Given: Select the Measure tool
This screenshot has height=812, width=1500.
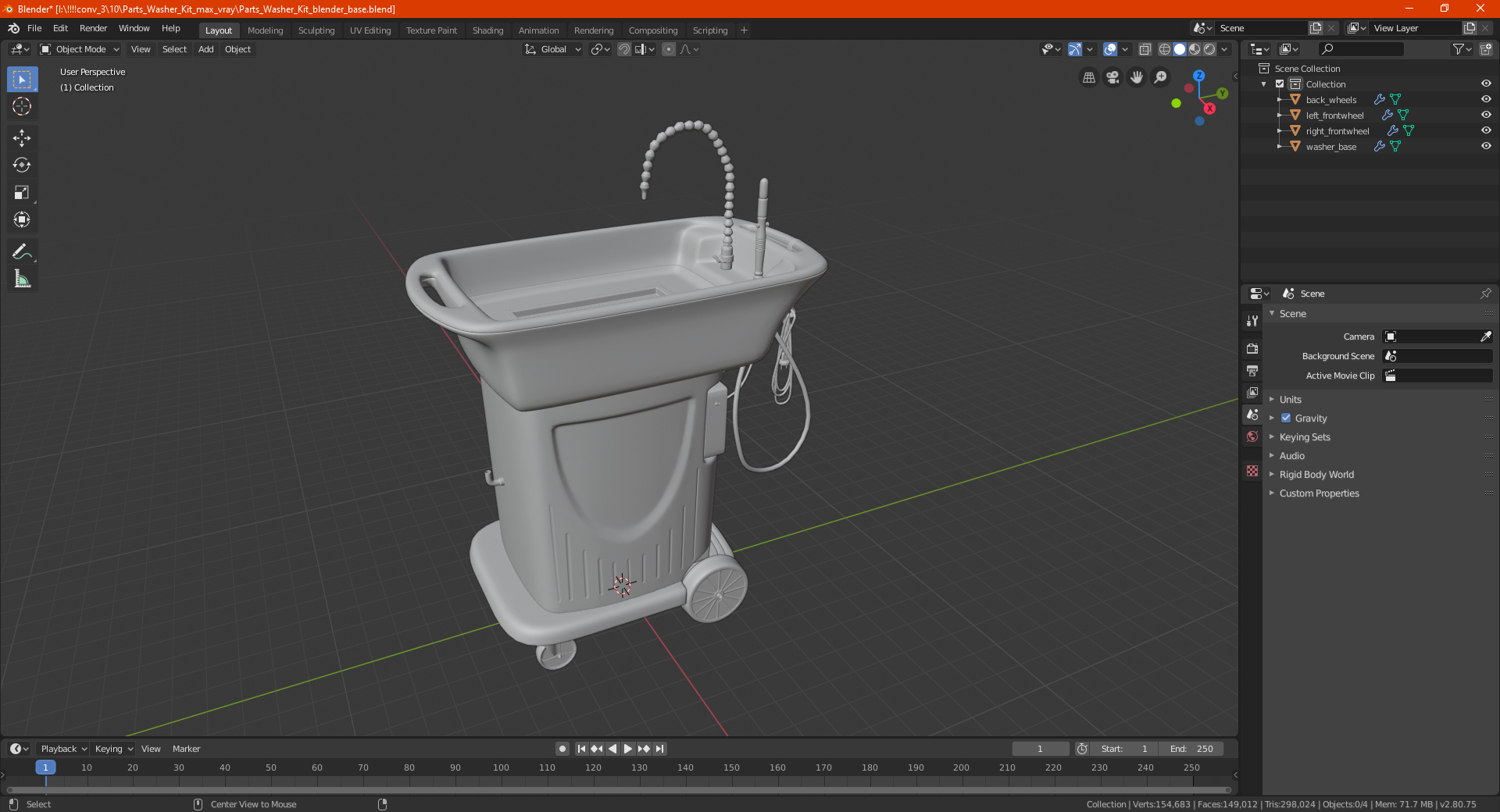Looking at the screenshot, I should click(22, 279).
